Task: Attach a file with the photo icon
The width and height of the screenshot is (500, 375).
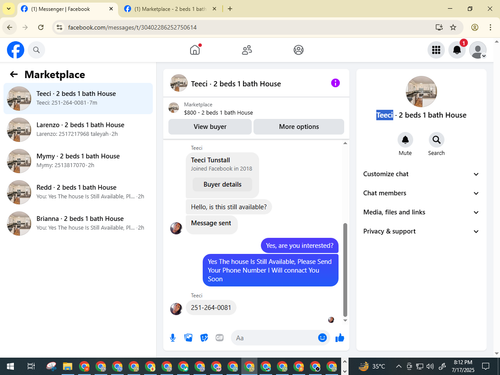Action: point(188,338)
